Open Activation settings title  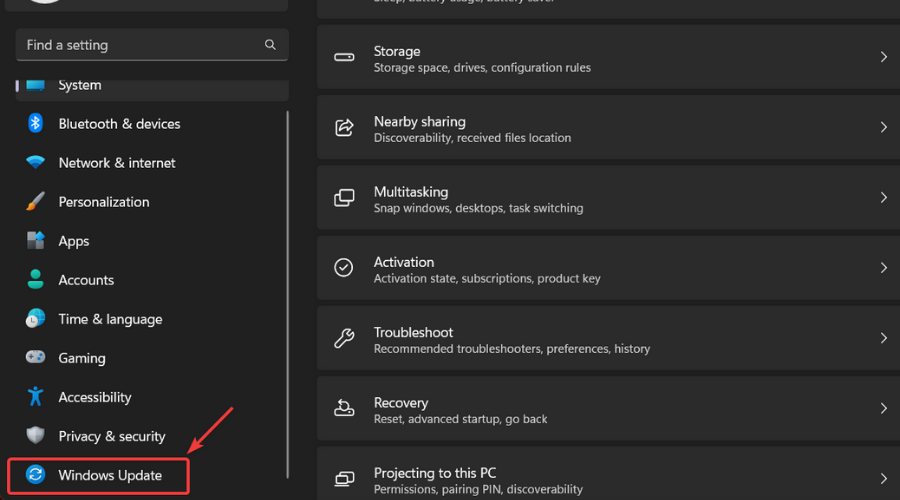click(x=404, y=262)
